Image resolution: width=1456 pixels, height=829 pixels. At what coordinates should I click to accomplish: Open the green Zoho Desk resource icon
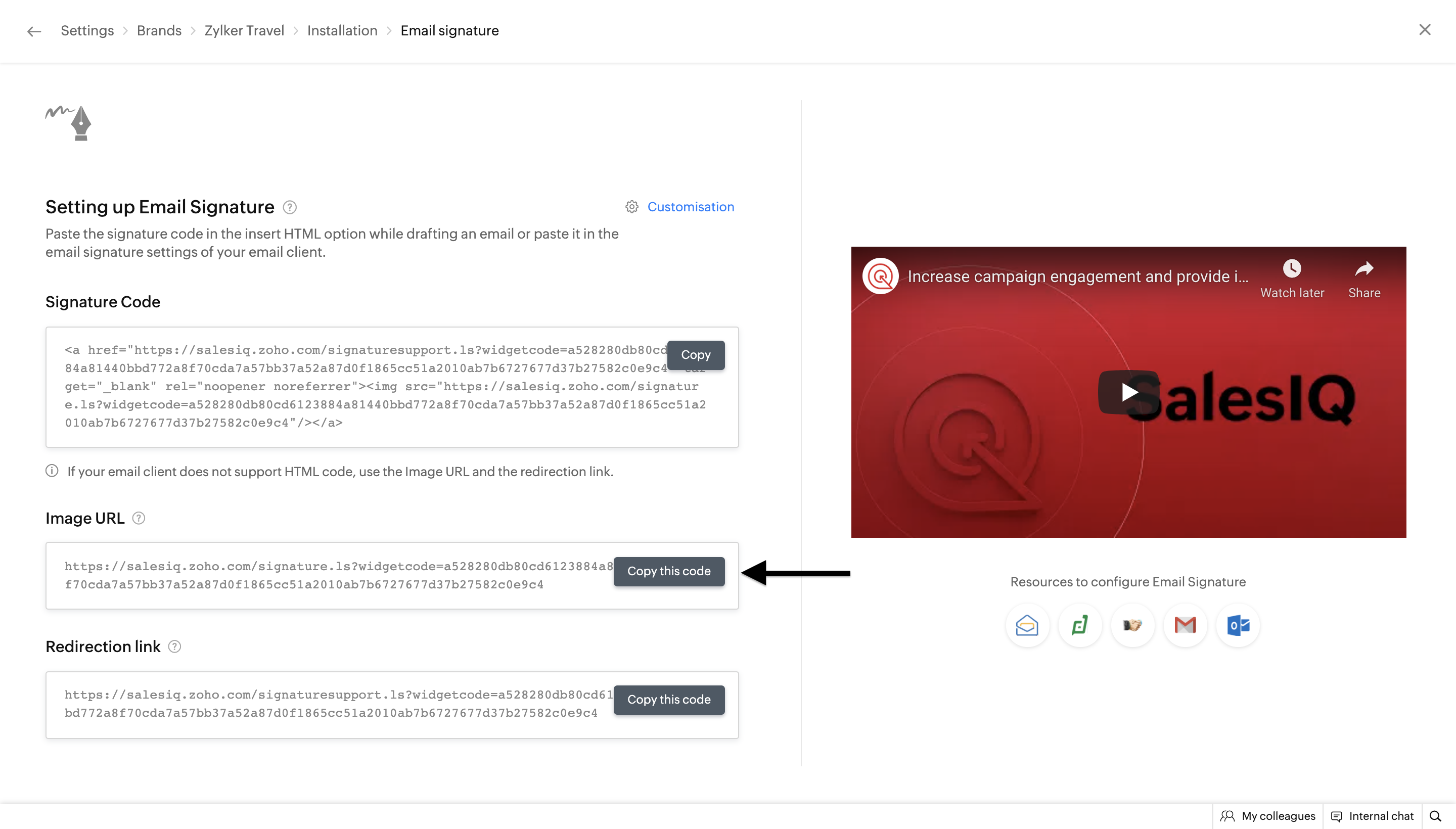[1080, 625]
